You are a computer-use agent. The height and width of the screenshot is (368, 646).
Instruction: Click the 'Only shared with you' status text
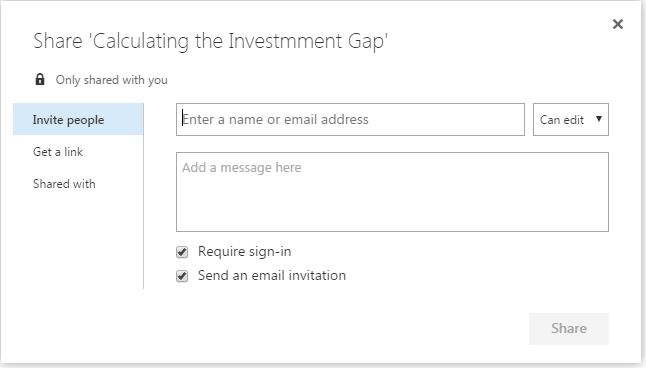click(x=112, y=80)
